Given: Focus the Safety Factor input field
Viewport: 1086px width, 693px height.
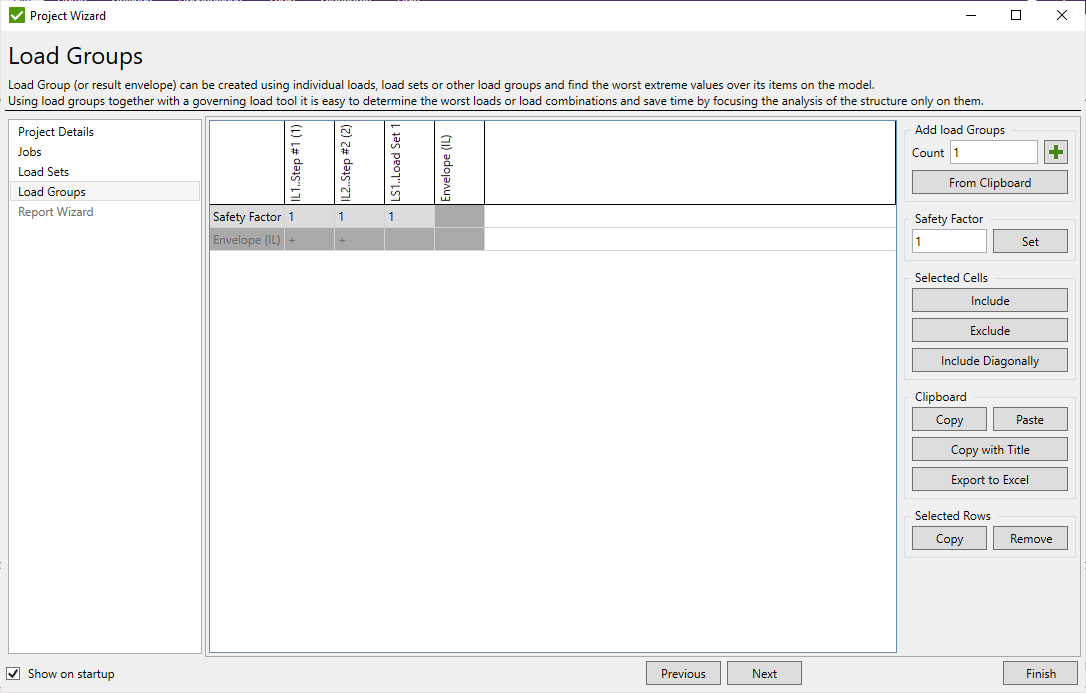Looking at the screenshot, I should click(949, 242).
